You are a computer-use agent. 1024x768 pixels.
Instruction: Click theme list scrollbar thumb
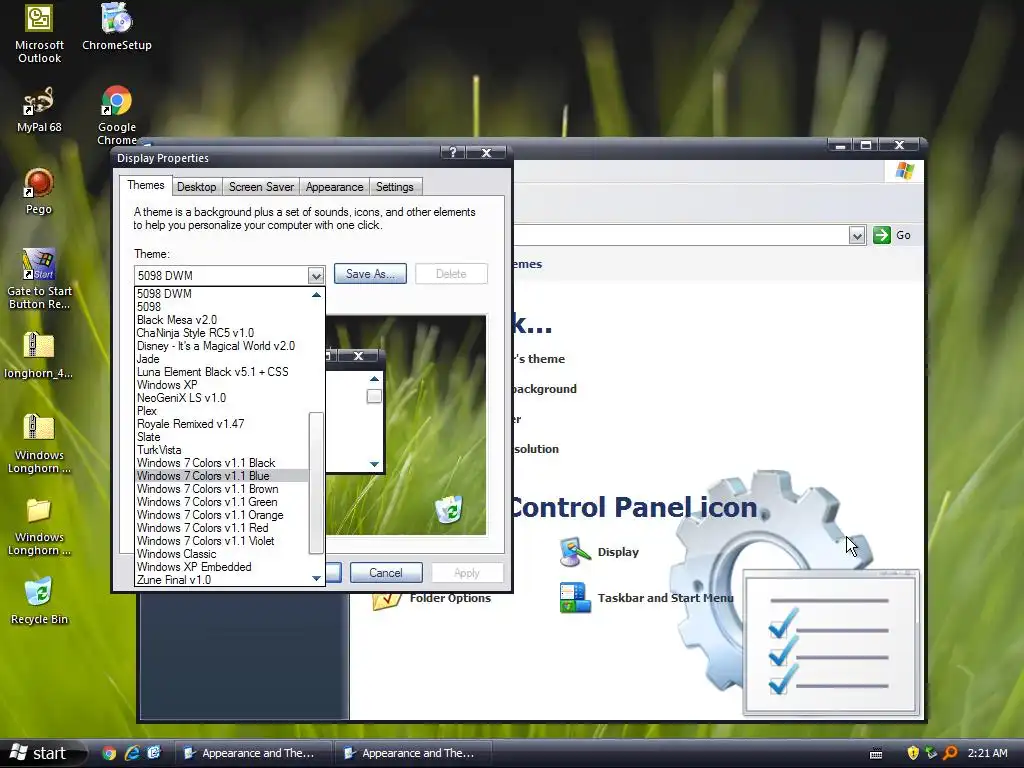tap(316, 483)
